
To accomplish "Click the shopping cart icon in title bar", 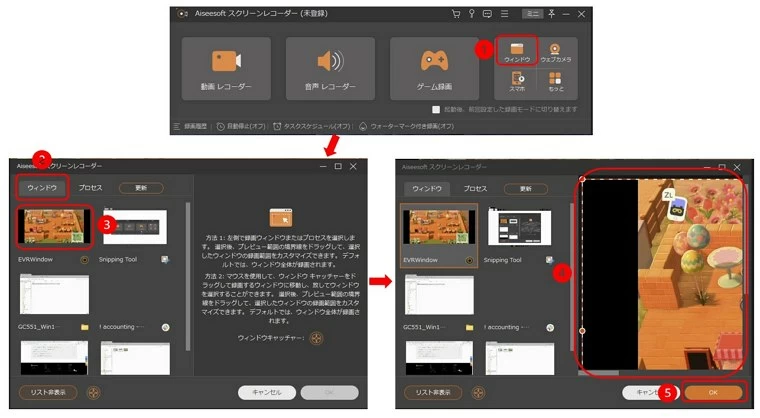I will [x=456, y=14].
